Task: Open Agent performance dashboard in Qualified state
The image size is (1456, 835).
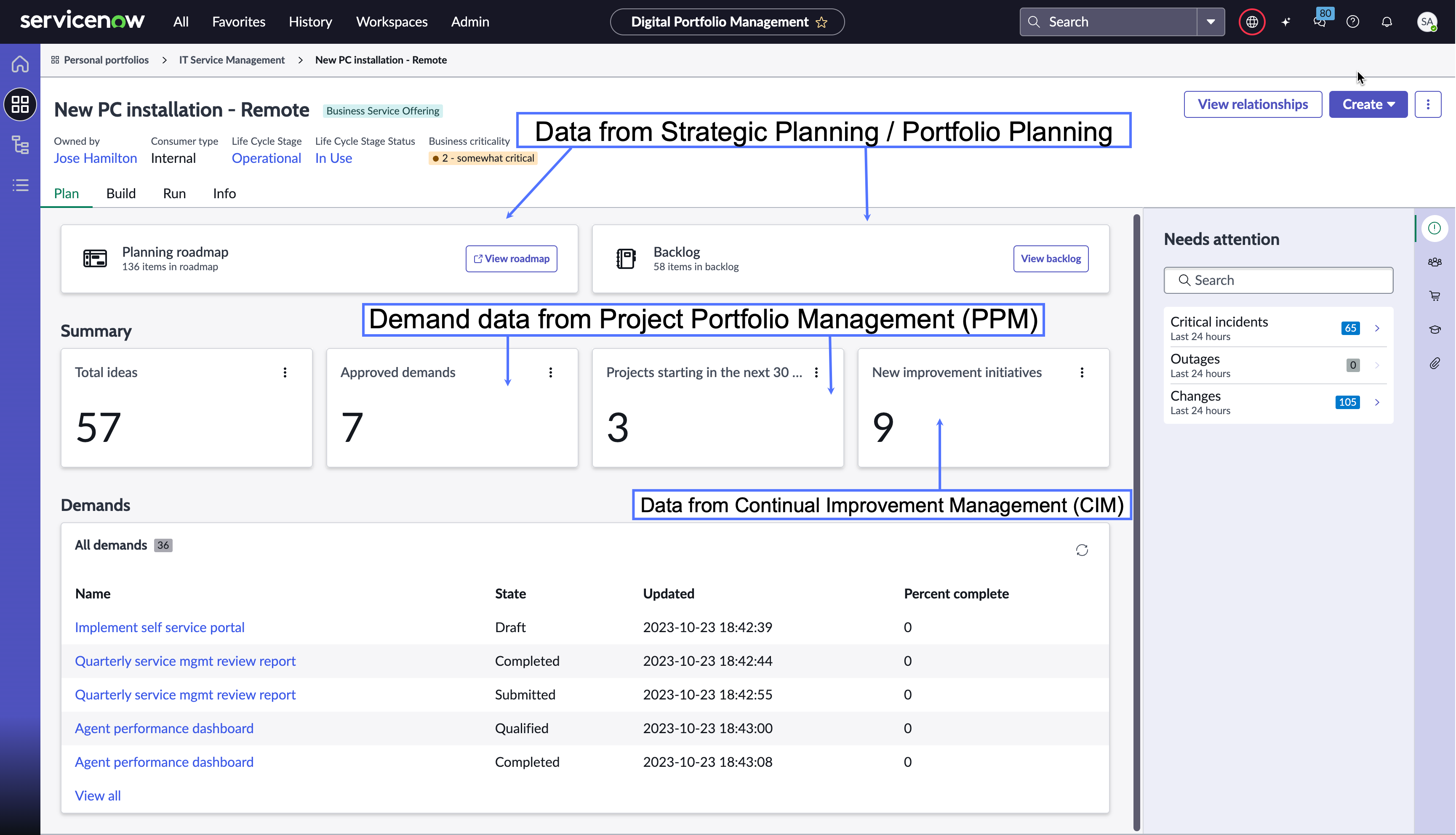Action: pyautogui.click(x=164, y=728)
